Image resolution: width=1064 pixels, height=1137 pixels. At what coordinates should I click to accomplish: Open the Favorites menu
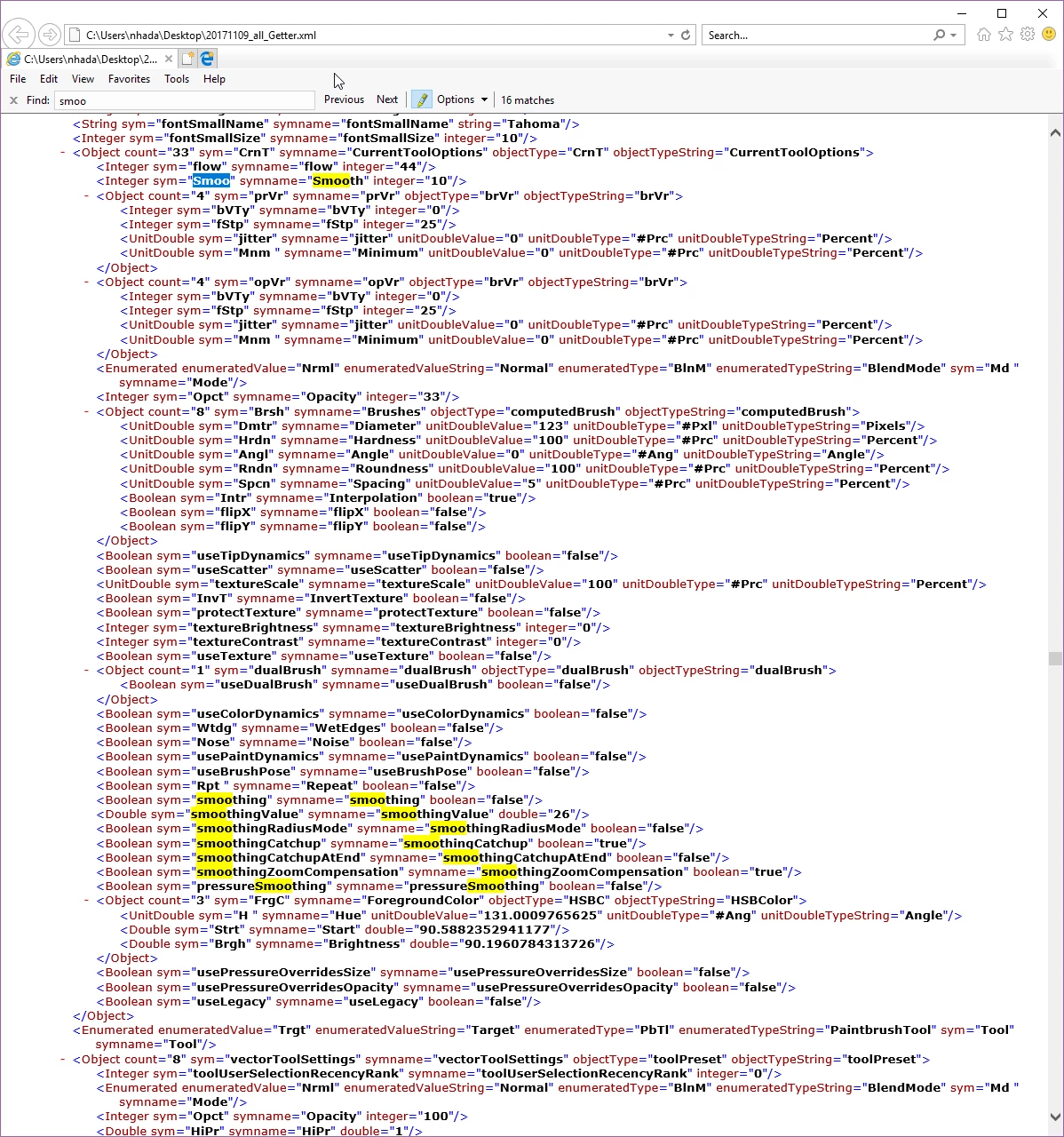click(x=129, y=79)
